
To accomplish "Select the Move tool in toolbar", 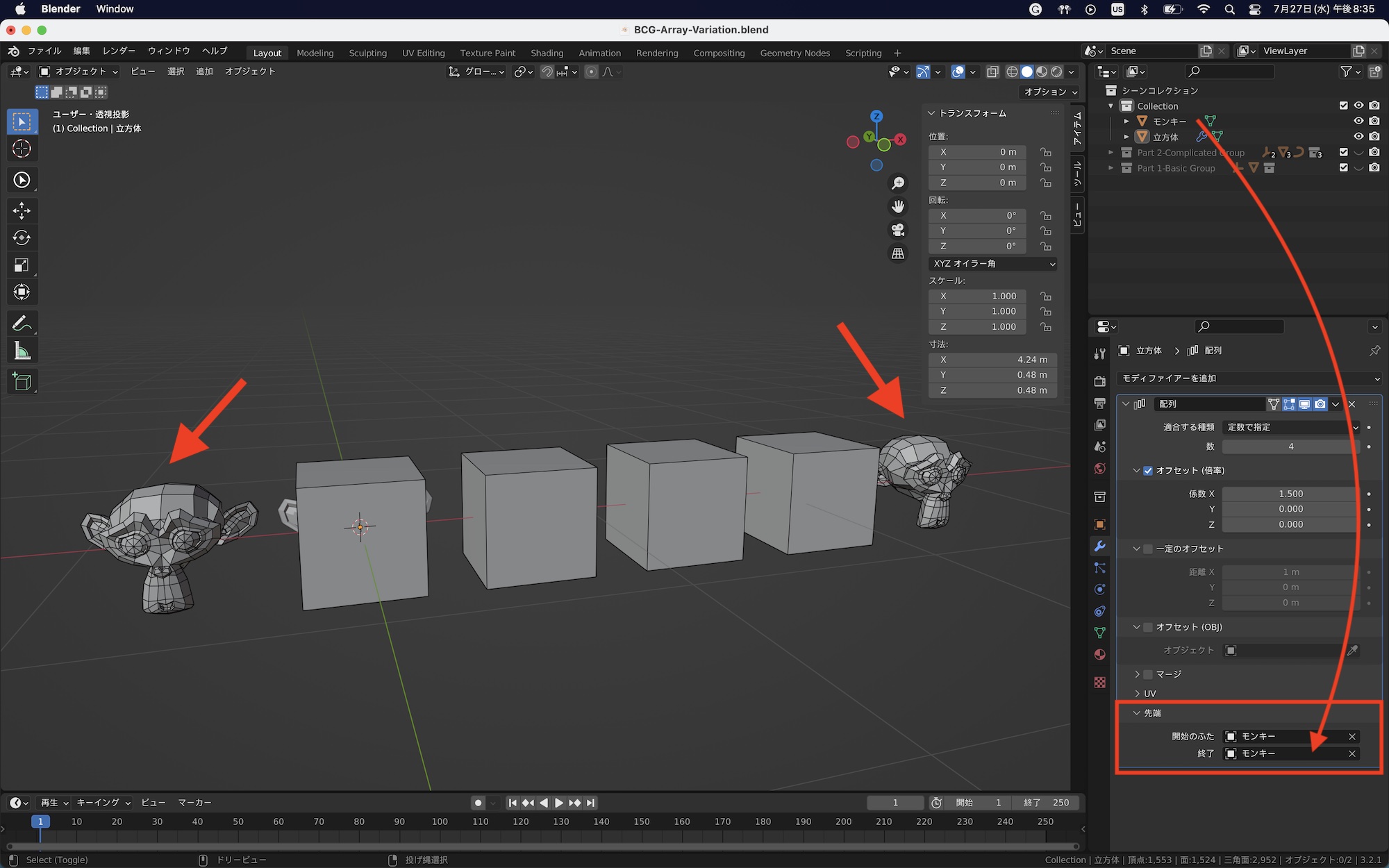I will [22, 210].
